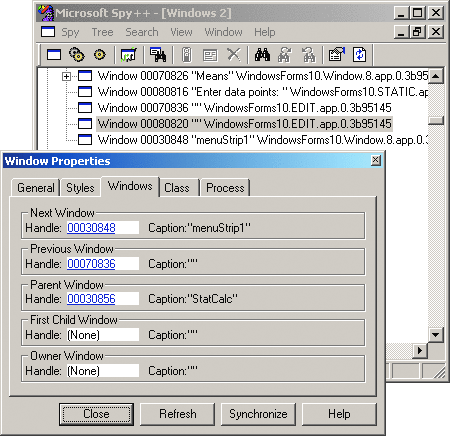450x436 pixels.
Task: Follow Previous Window handle 00070836 link
Action: pos(91,264)
